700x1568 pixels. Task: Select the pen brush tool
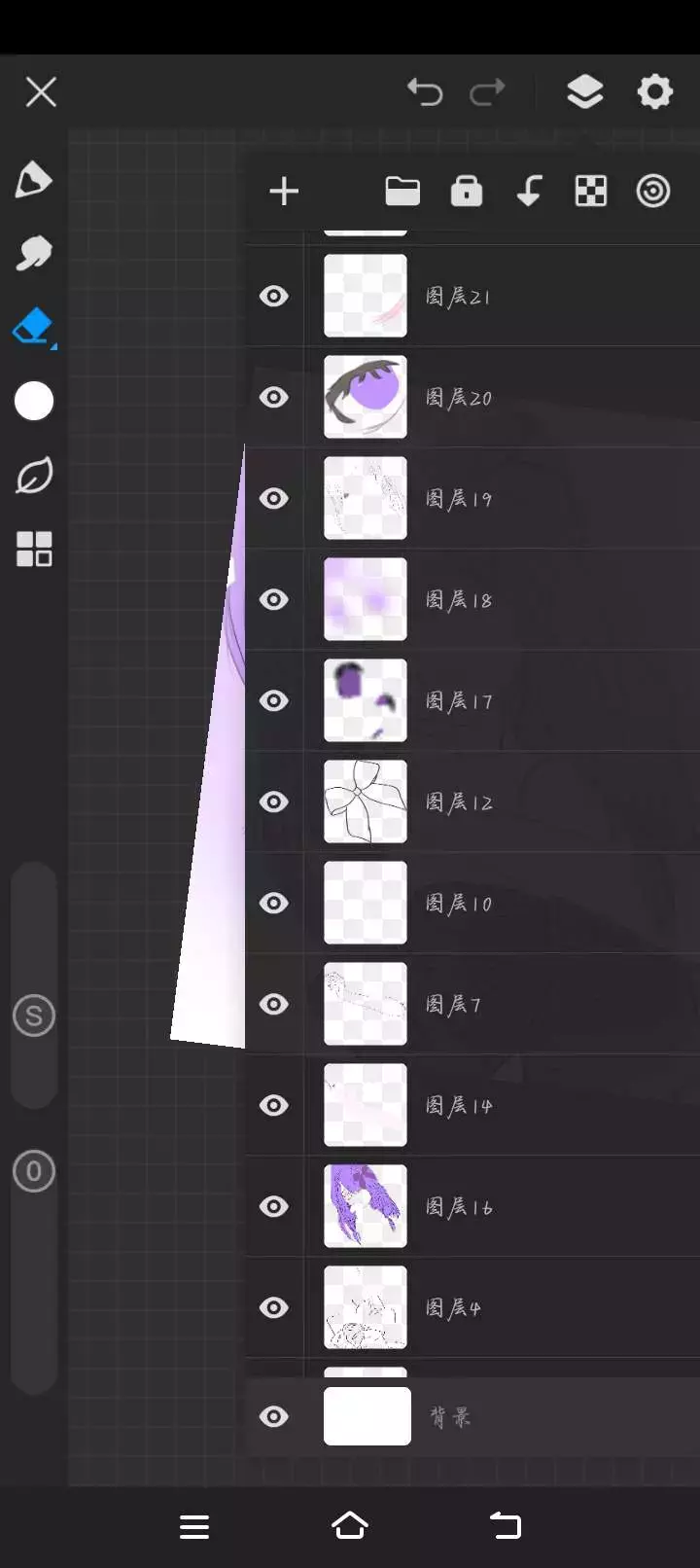point(33,180)
